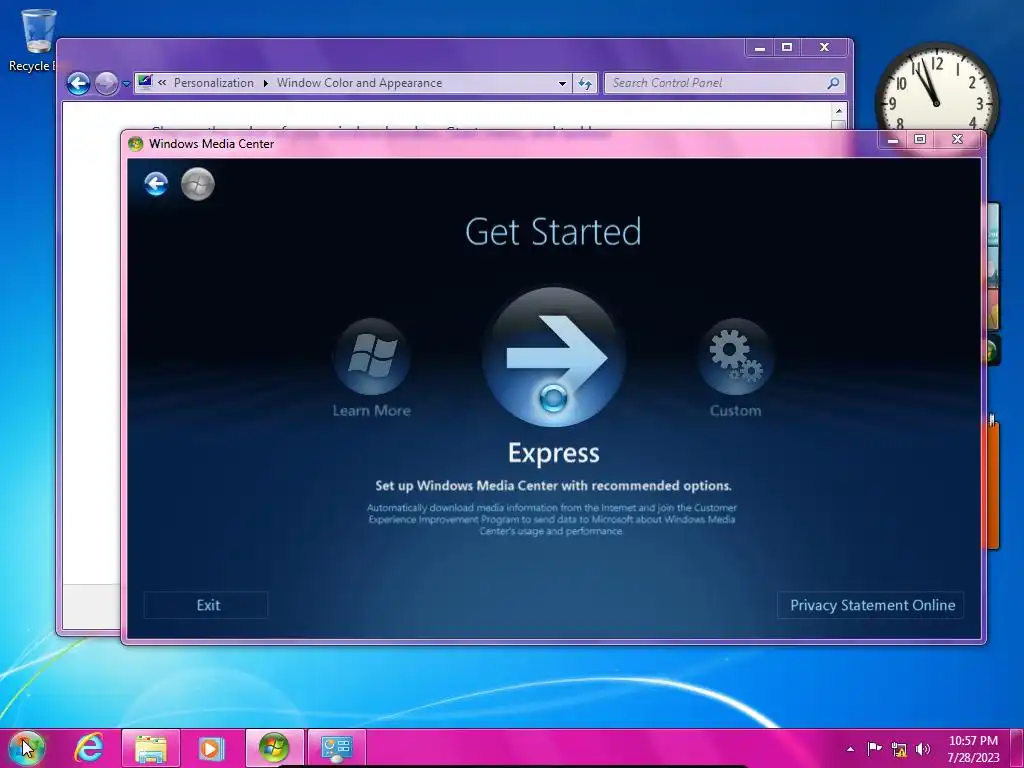Choose the Express setup arrow

coord(554,357)
